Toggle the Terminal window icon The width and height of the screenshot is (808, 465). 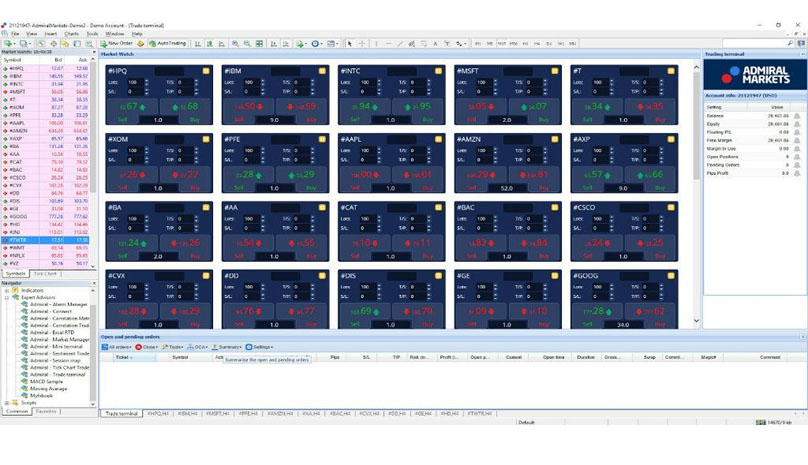click(x=77, y=44)
